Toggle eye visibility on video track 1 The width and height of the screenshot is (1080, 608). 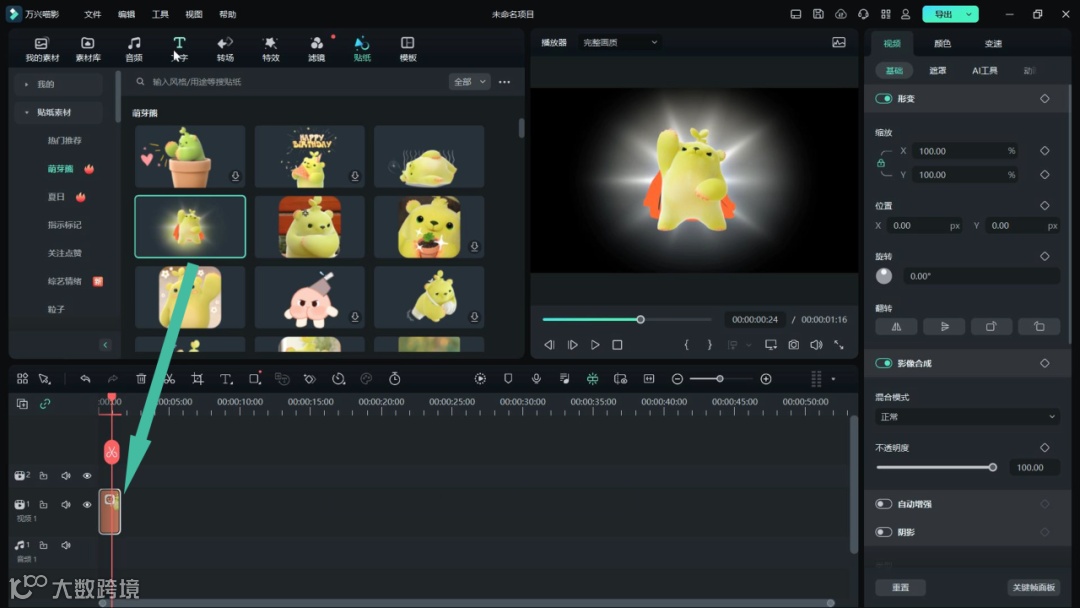pos(87,505)
